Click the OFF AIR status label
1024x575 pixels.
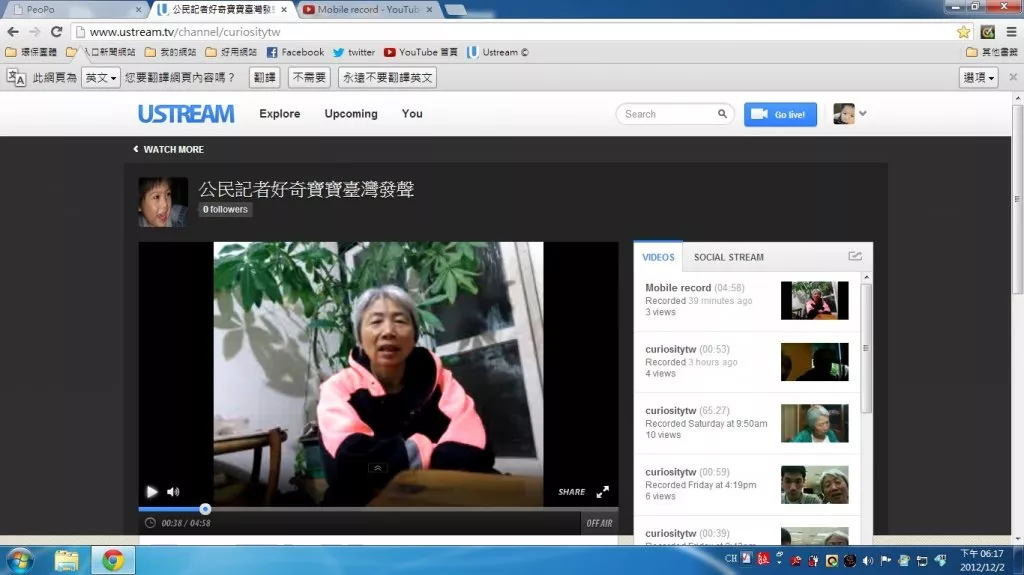[x=599, y=523]
